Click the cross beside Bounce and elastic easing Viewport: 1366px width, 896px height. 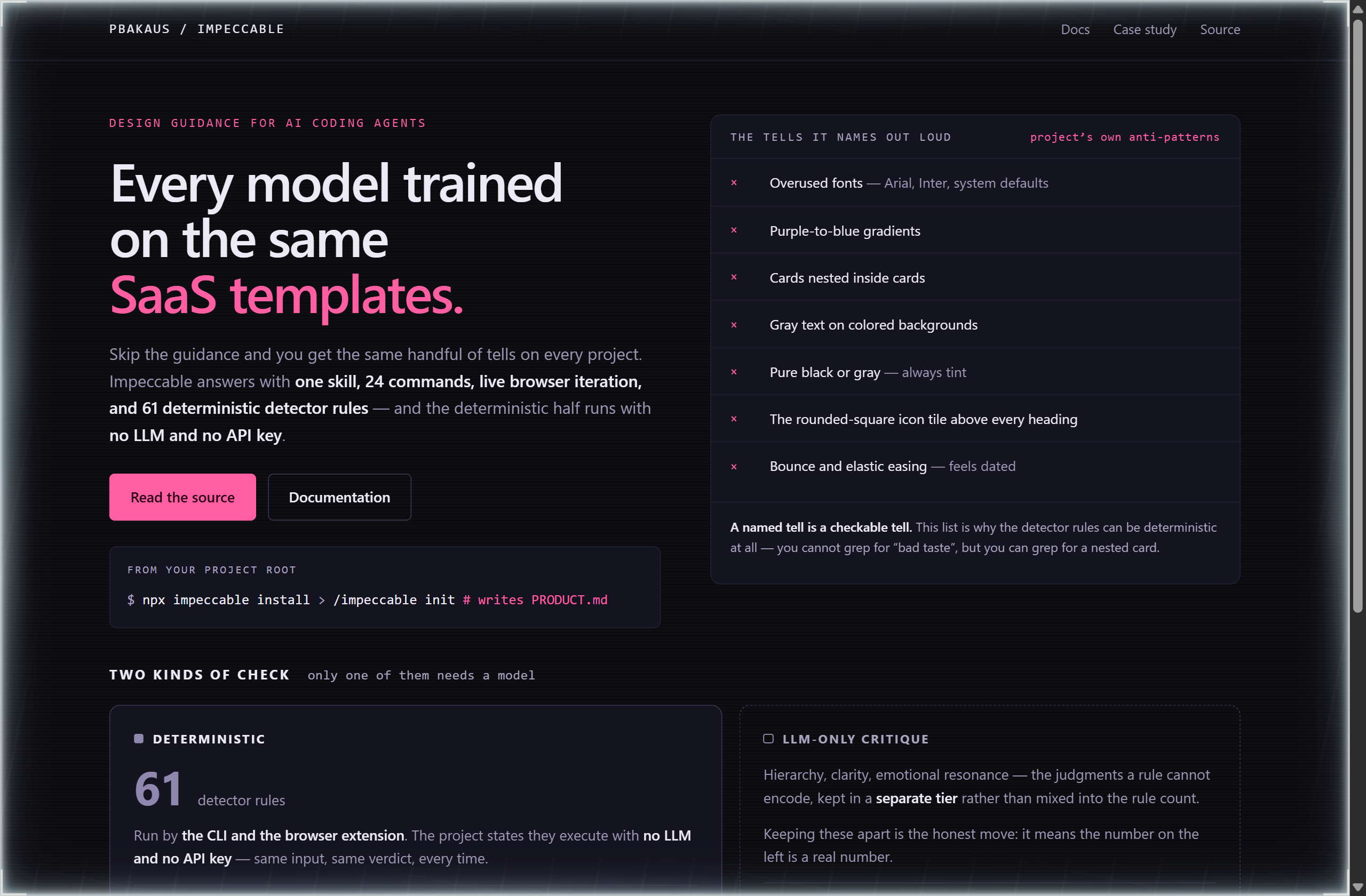[734, 466]
